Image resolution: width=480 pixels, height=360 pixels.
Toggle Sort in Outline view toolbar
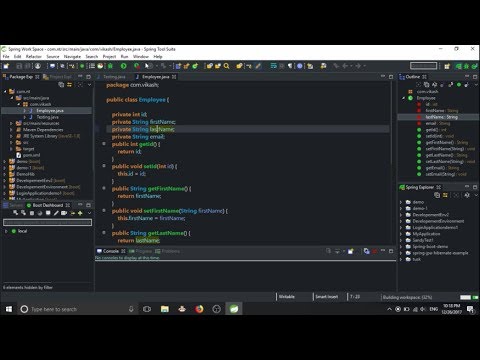pos(434,85)
